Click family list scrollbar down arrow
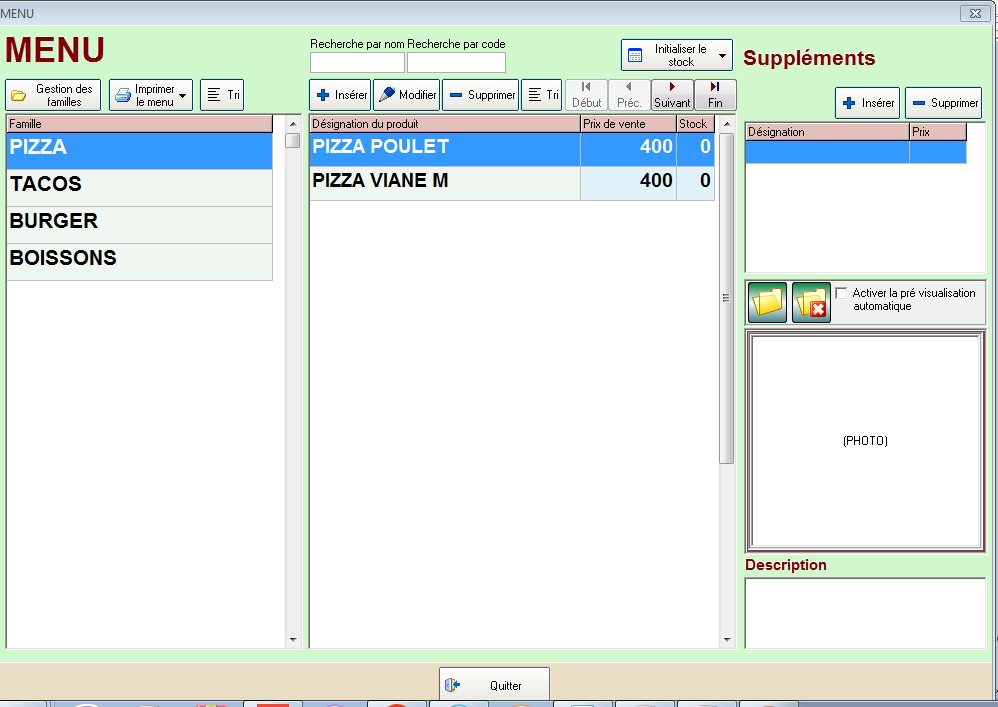The width and height of the screenshot is (998, 707). (293, 640)
